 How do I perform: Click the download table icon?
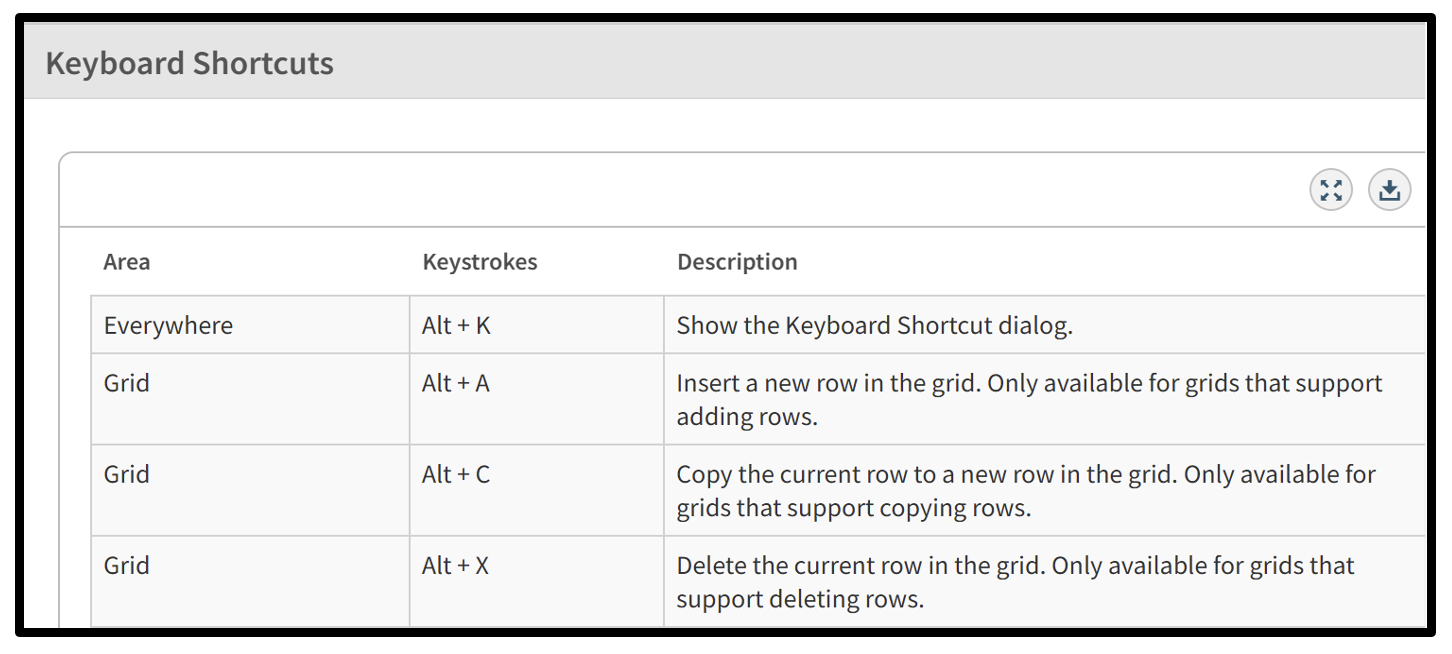click(1389, 190)
